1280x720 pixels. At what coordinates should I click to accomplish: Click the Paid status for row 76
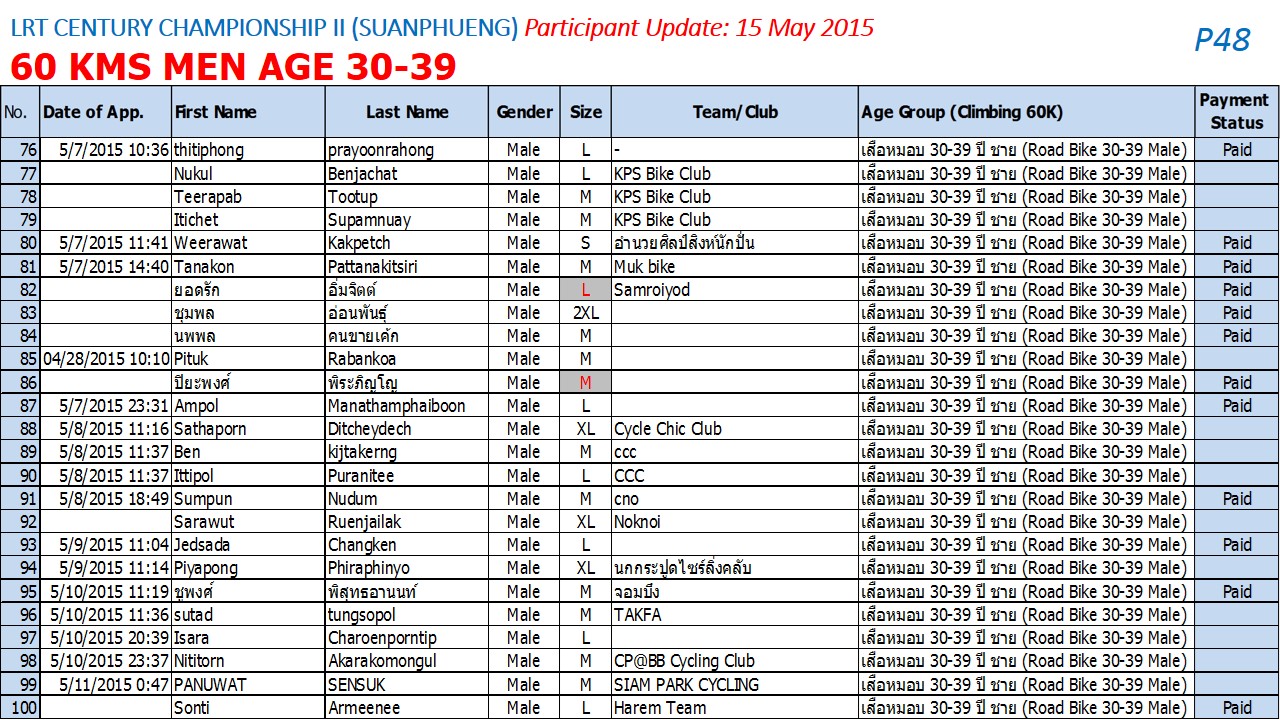pos(1237,150)
